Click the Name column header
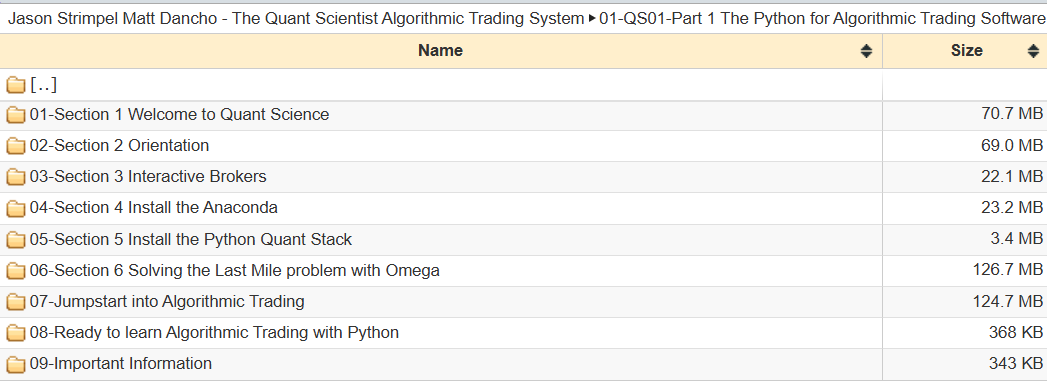1047x385 pixels. point(441,51)
